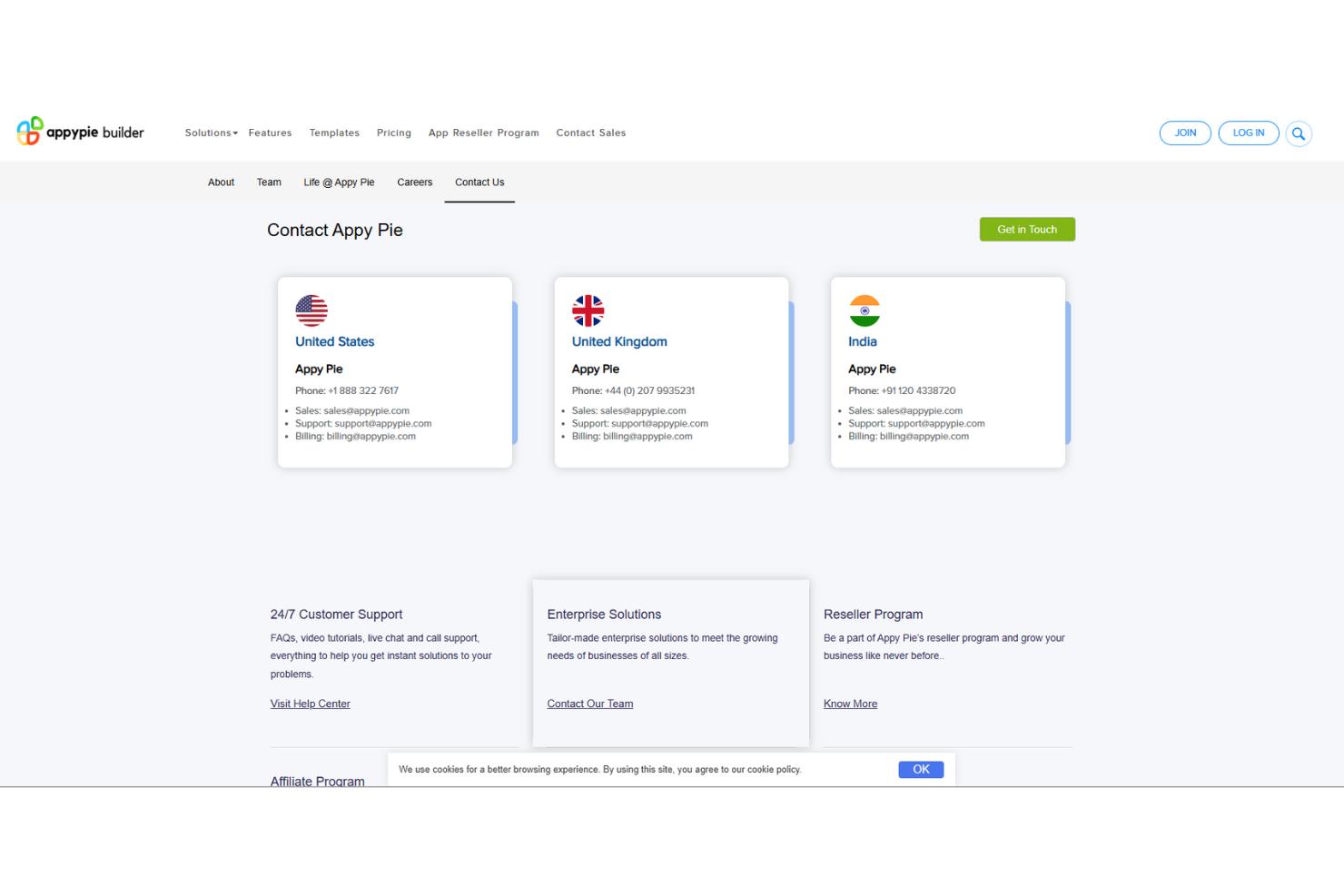Click the United Kingdom flag icon
Image resolution: width=1344 pixels, height=896 pixels.
588,310
